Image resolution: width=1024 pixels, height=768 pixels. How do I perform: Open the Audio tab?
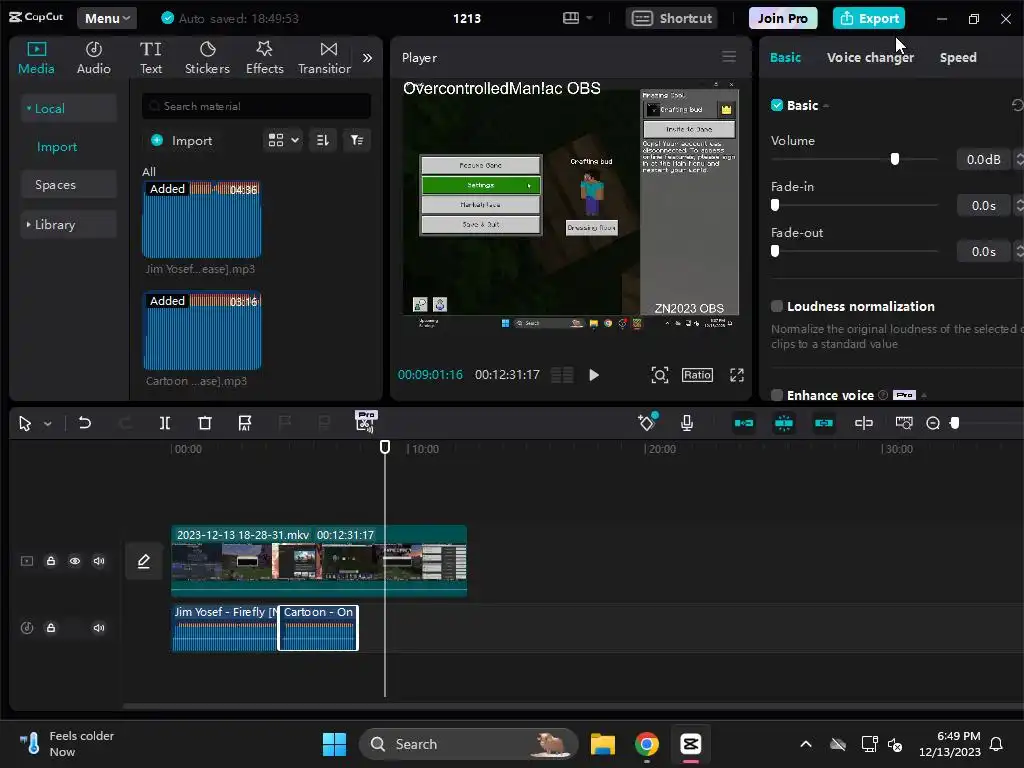(93, 57)
